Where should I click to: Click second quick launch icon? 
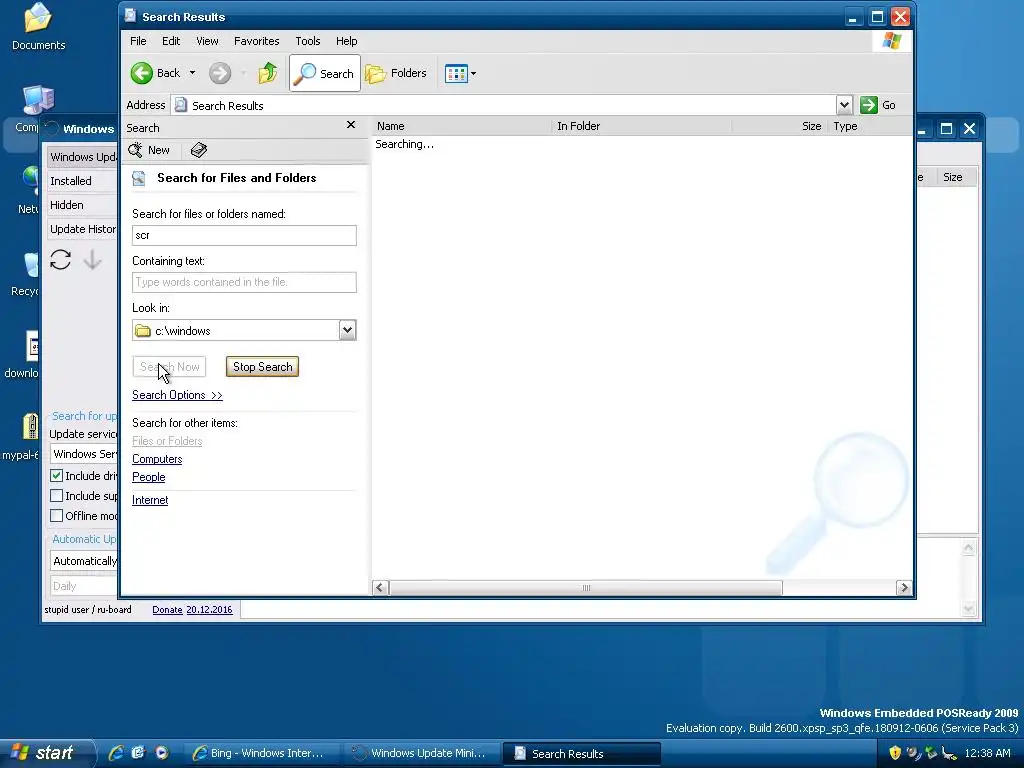click(138, 753)
